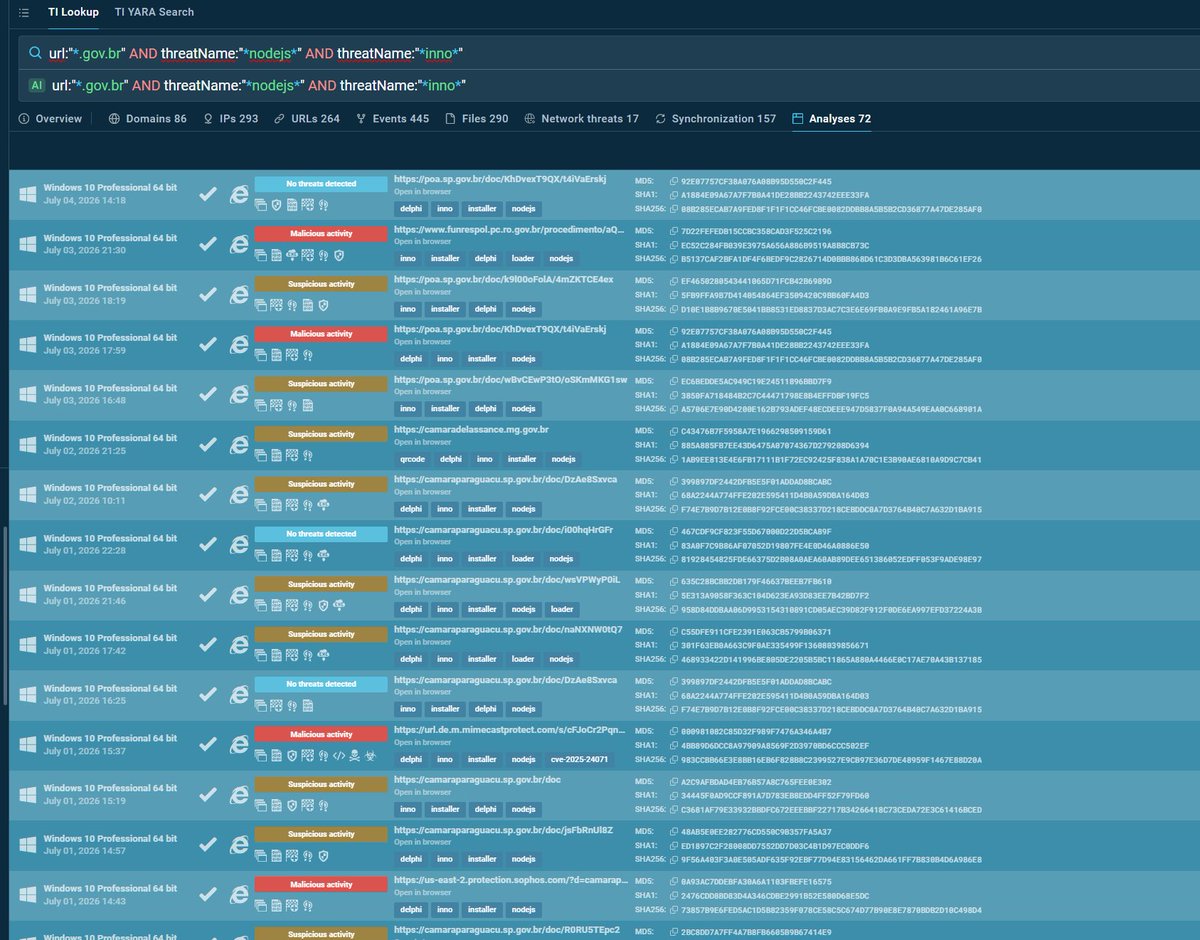
Task: Copy SHA256 hash icon in July 03 18:19 row
Action: click(674, 309)
